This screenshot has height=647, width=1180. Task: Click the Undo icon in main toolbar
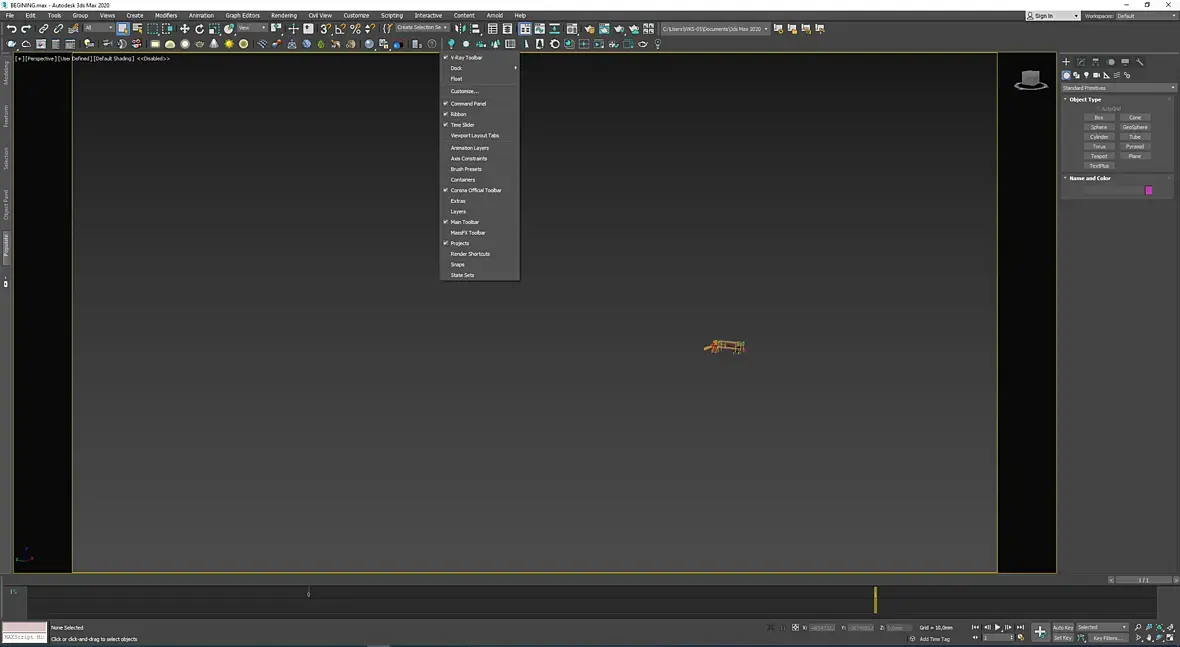coord(11,29)
